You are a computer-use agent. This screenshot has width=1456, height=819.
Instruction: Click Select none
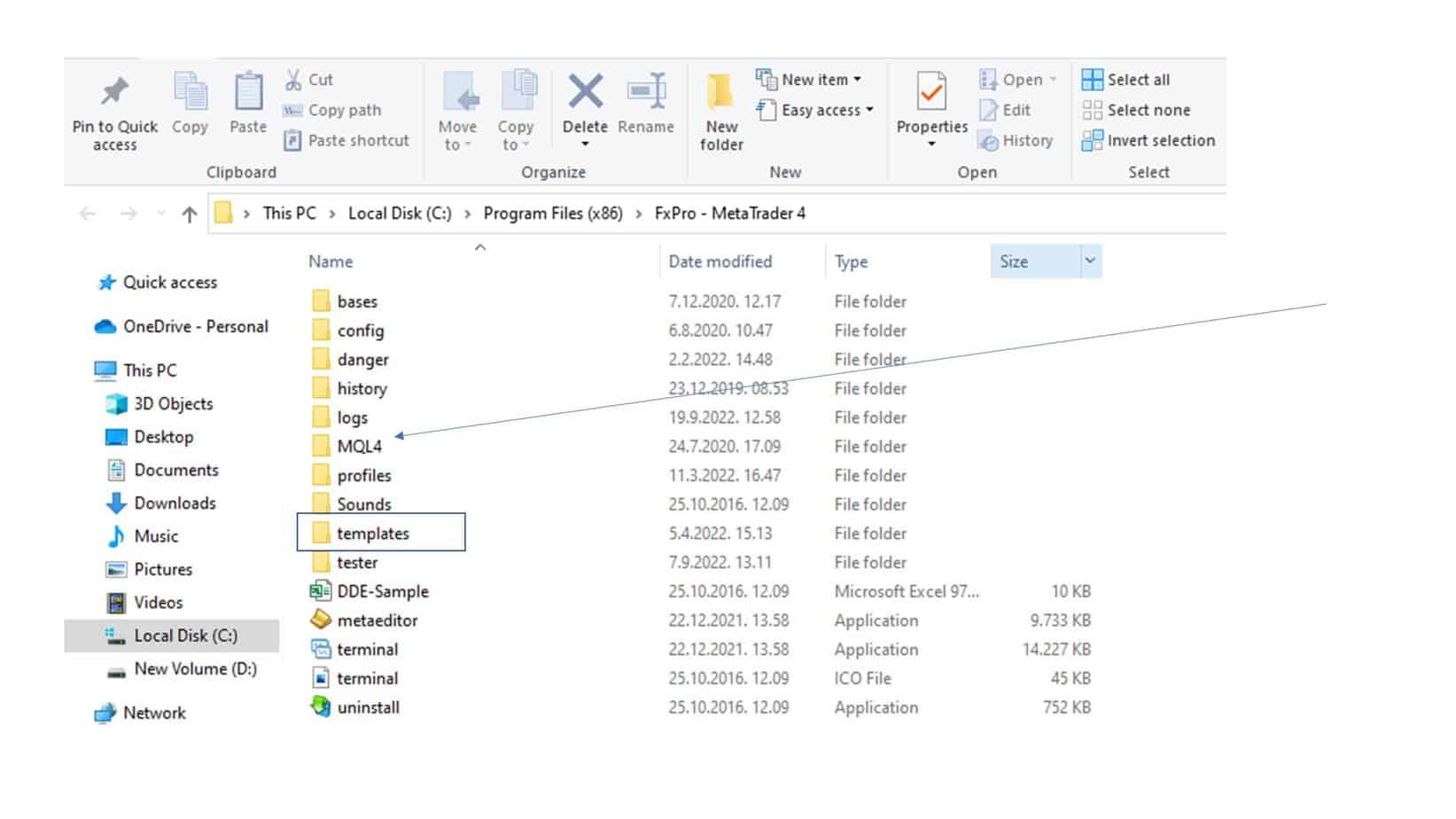tap(1136, 110)
